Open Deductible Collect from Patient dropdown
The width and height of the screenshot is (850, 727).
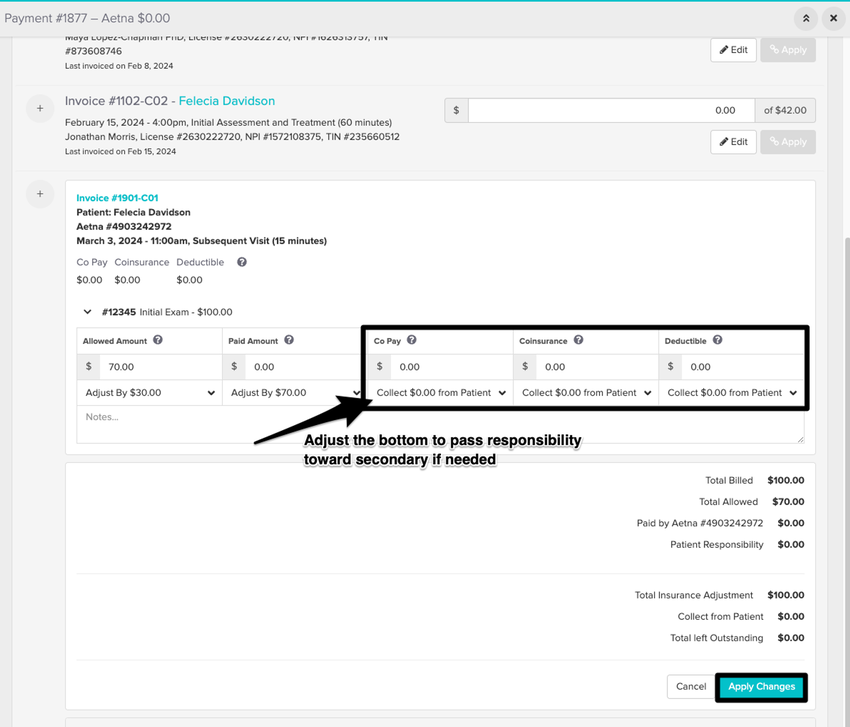point(732,393)
